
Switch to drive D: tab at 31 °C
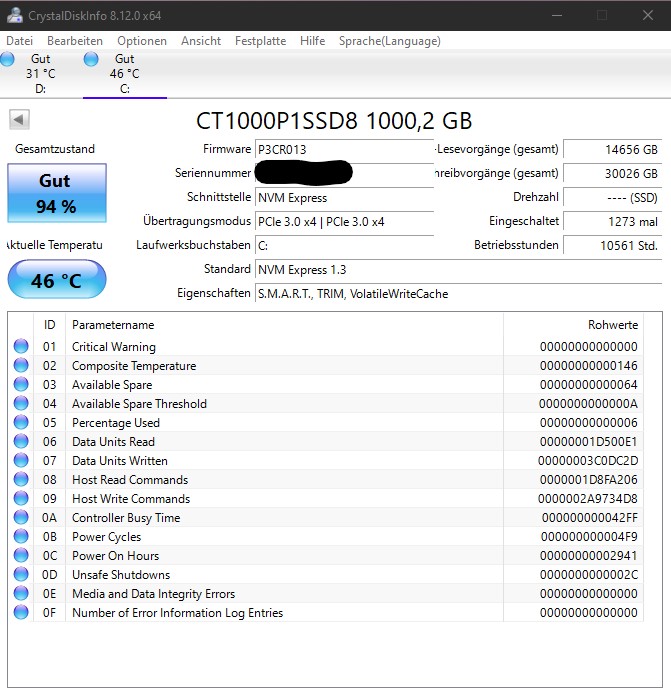[x=41, y=74]
